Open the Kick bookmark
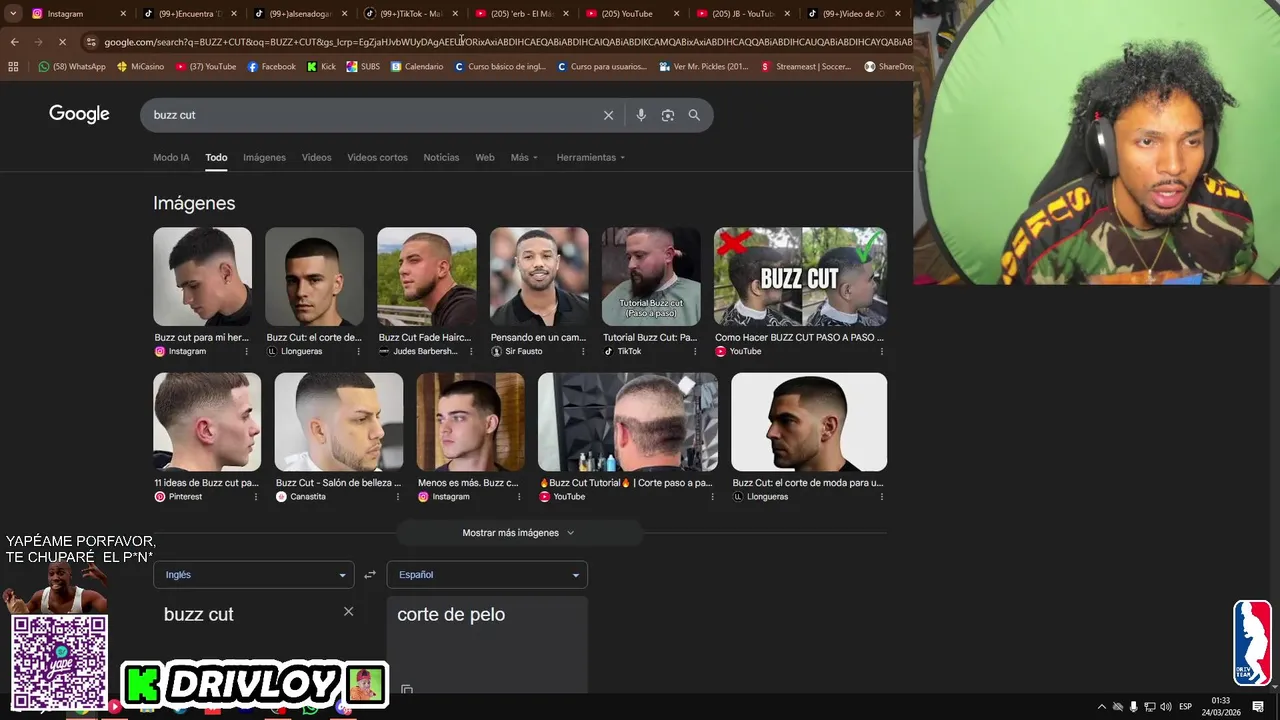This screenshot has height=720, width=1280. pos(321,67)
